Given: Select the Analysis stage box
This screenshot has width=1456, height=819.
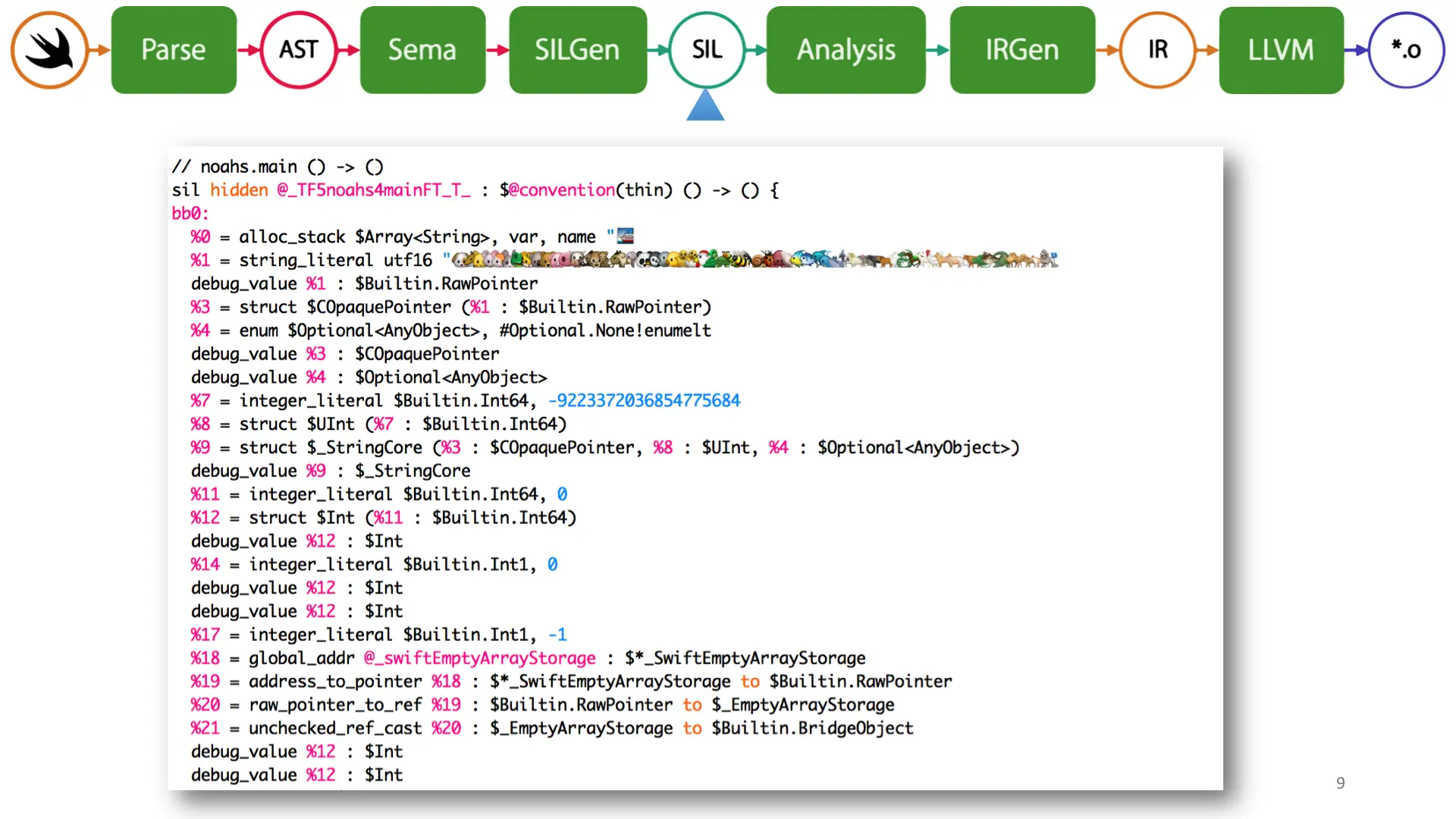Looking at the screenshot, I should tap(846, 50).
